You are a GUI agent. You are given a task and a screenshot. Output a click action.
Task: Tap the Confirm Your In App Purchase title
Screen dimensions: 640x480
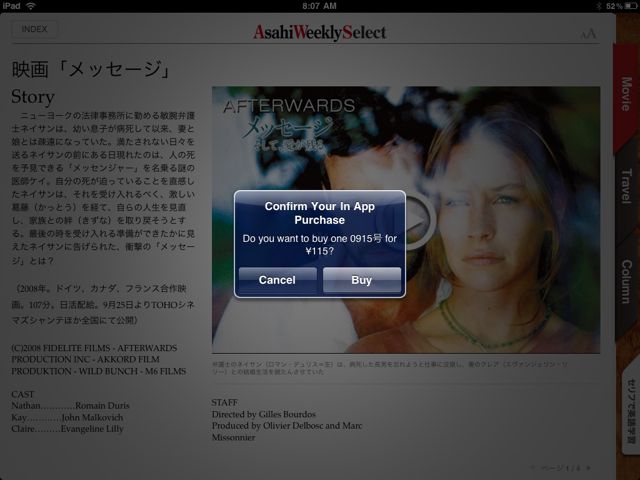[x=320, y=213]
